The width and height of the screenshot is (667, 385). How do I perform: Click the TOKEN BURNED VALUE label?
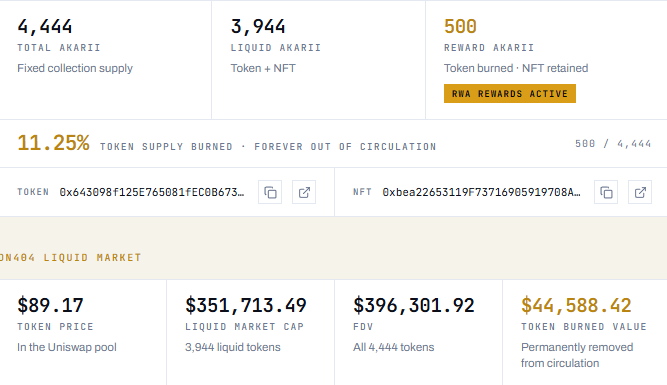[x=584, y=327]
